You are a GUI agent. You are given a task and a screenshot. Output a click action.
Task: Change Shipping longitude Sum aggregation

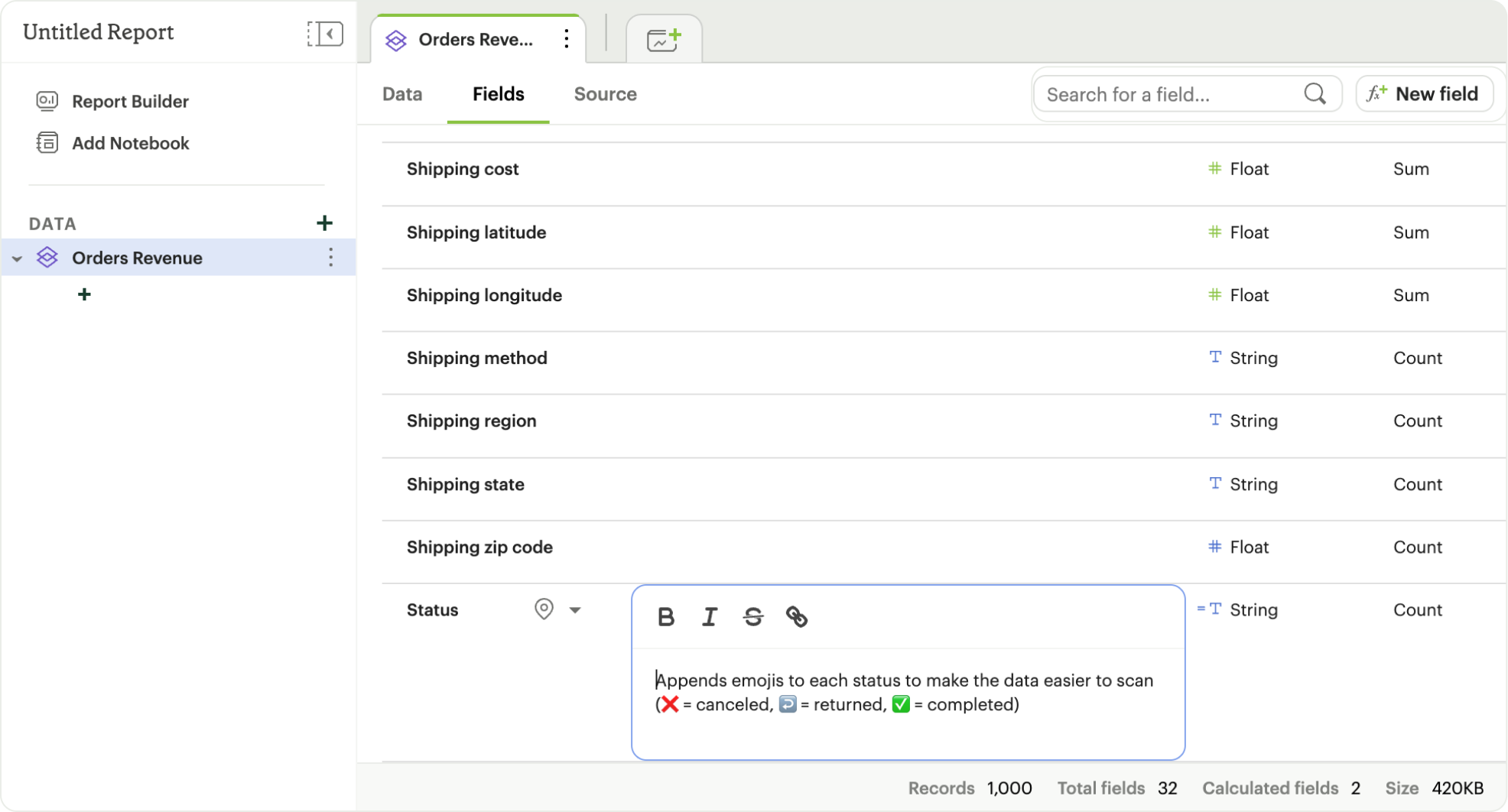(x=1411, y=295)
